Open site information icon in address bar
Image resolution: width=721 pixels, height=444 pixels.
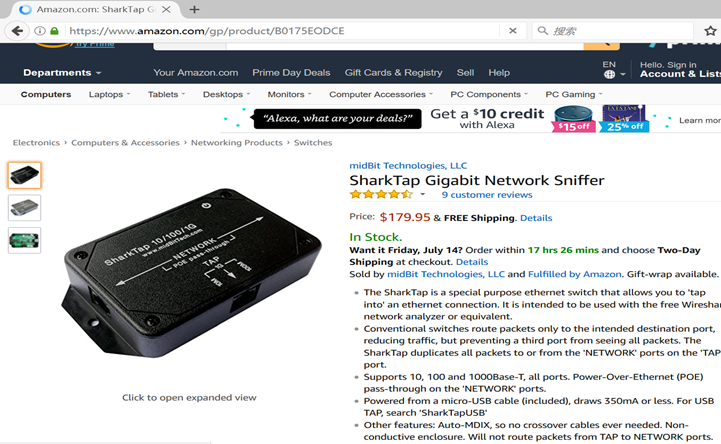pyautogui.click(x=40, y=31)
